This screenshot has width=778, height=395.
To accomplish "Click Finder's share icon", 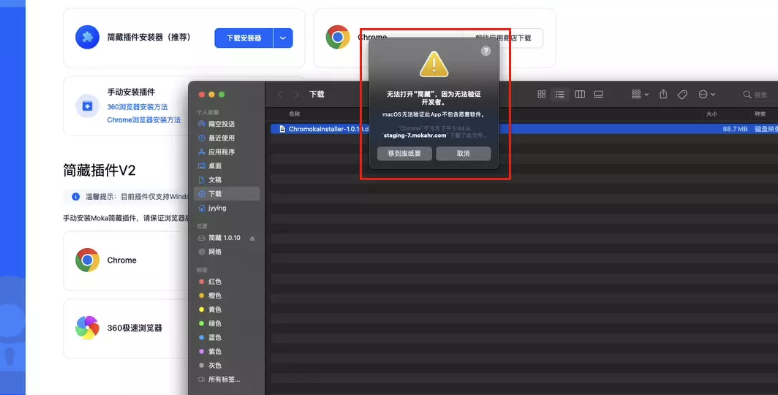I will tap(663, 94).
